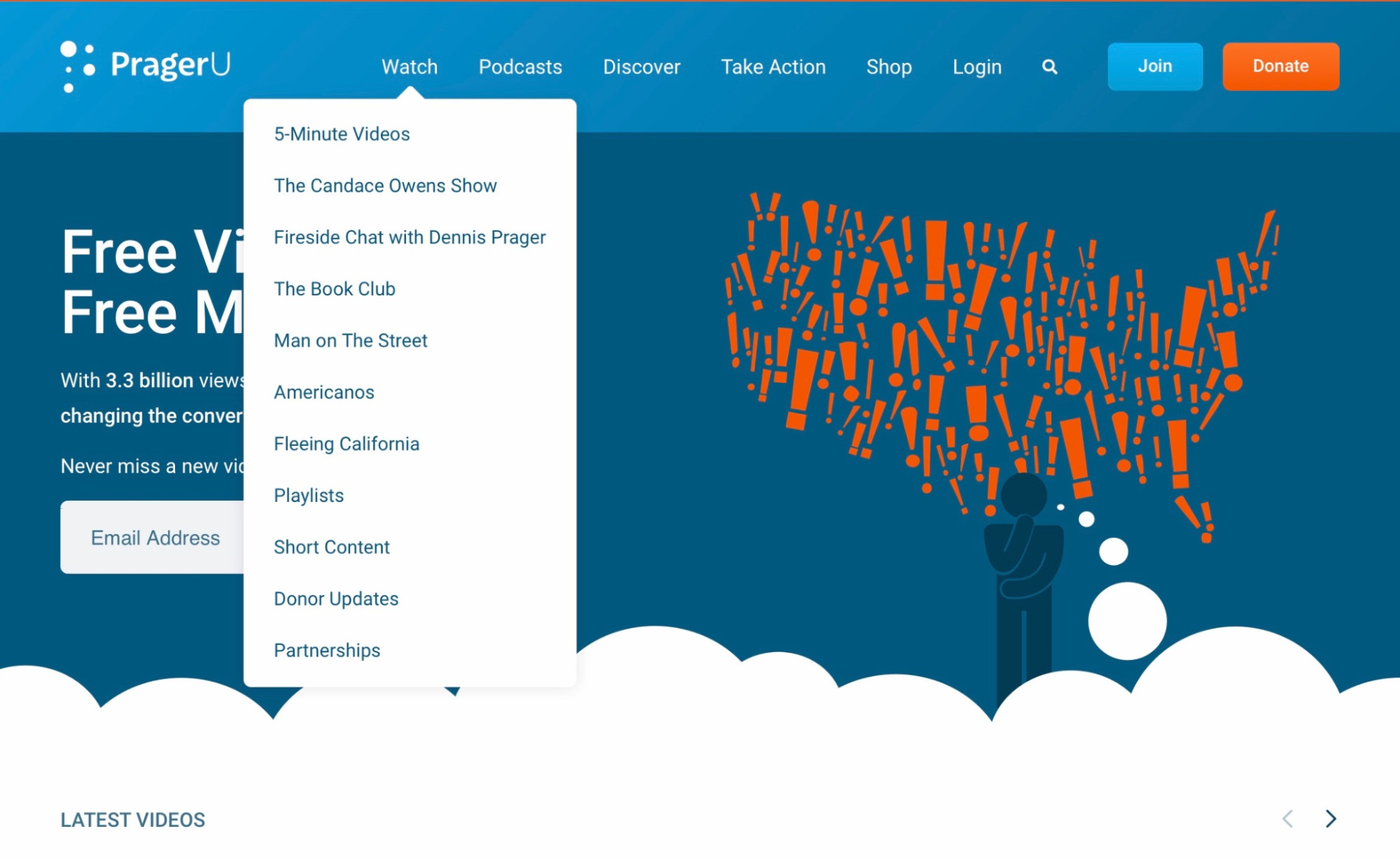Open The Candace Owens Show
1400x859 pixels.
click(x=385, y=186)
